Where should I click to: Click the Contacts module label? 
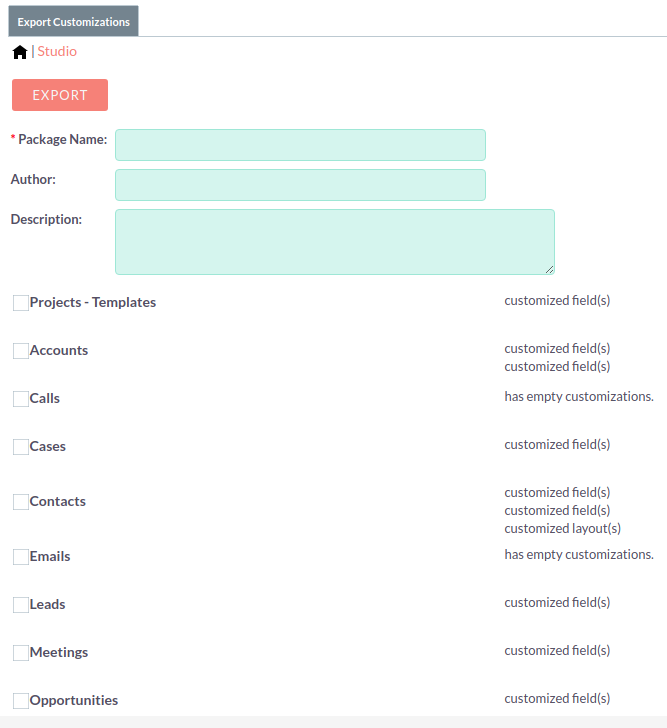[x=58, y=501]
